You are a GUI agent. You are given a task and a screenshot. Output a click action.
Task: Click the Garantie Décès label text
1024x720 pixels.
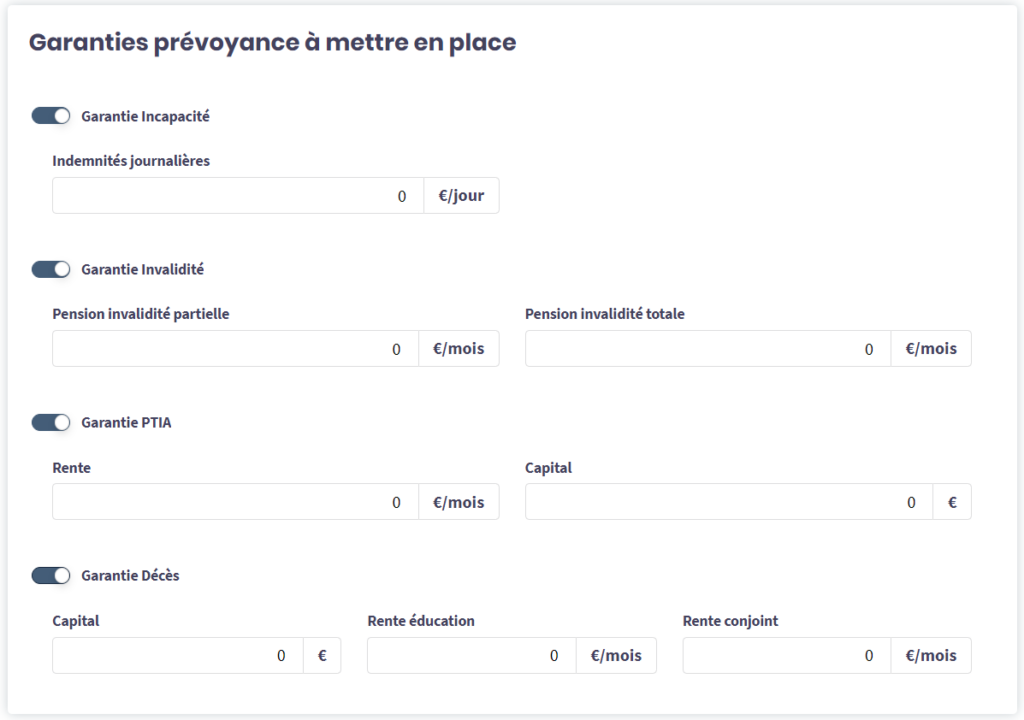[130, 575]
